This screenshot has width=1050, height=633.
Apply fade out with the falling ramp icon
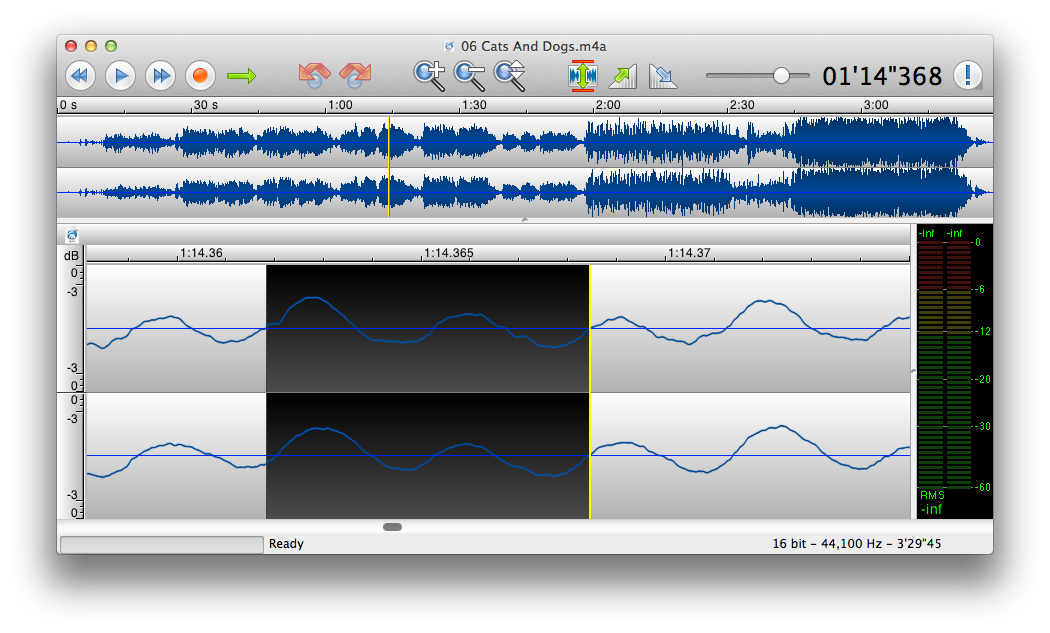(x=663, y=76)
